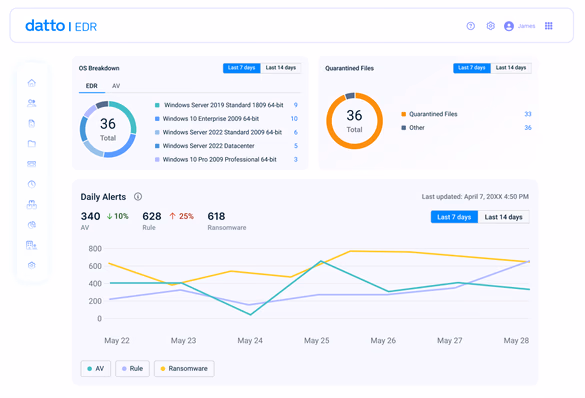Click the user avatar icon next to James
This screenshot has width=585, height=398.
point(509,26)
